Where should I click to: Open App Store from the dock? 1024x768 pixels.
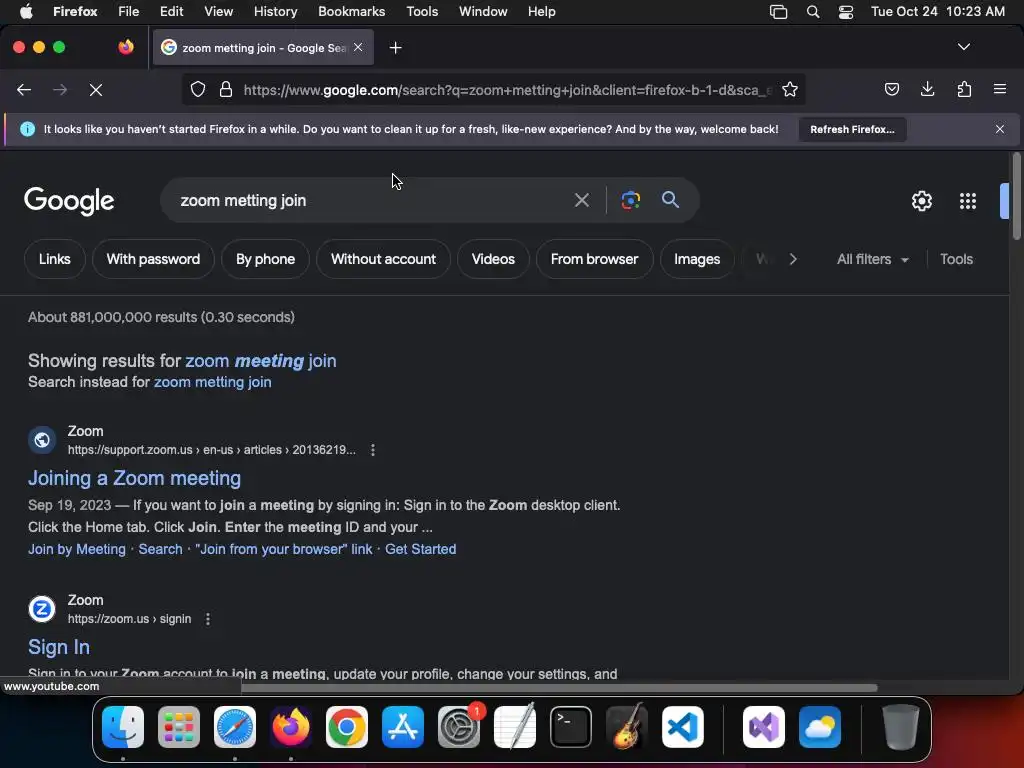(403, 727)
